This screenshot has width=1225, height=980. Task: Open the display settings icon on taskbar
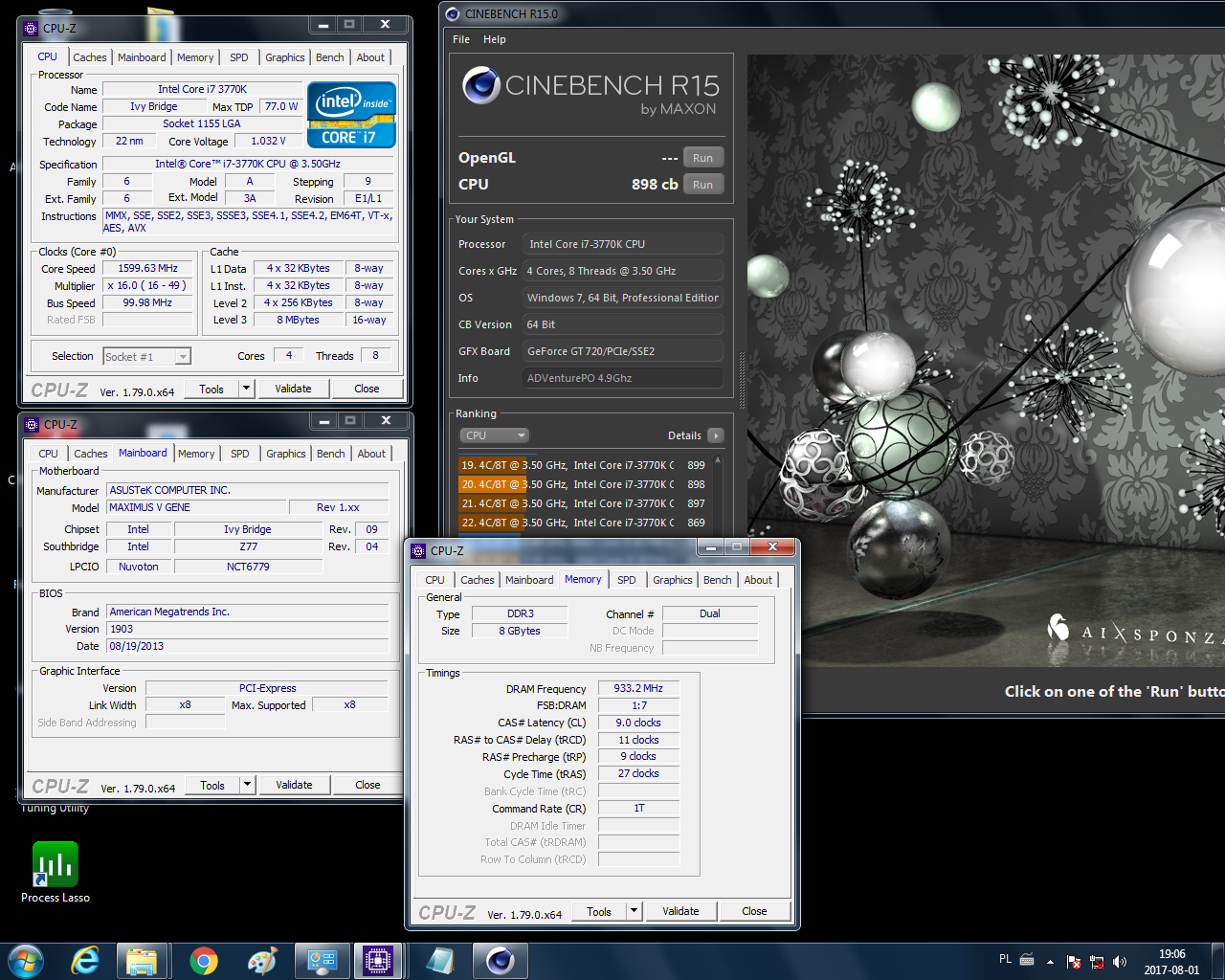(321, 961)
